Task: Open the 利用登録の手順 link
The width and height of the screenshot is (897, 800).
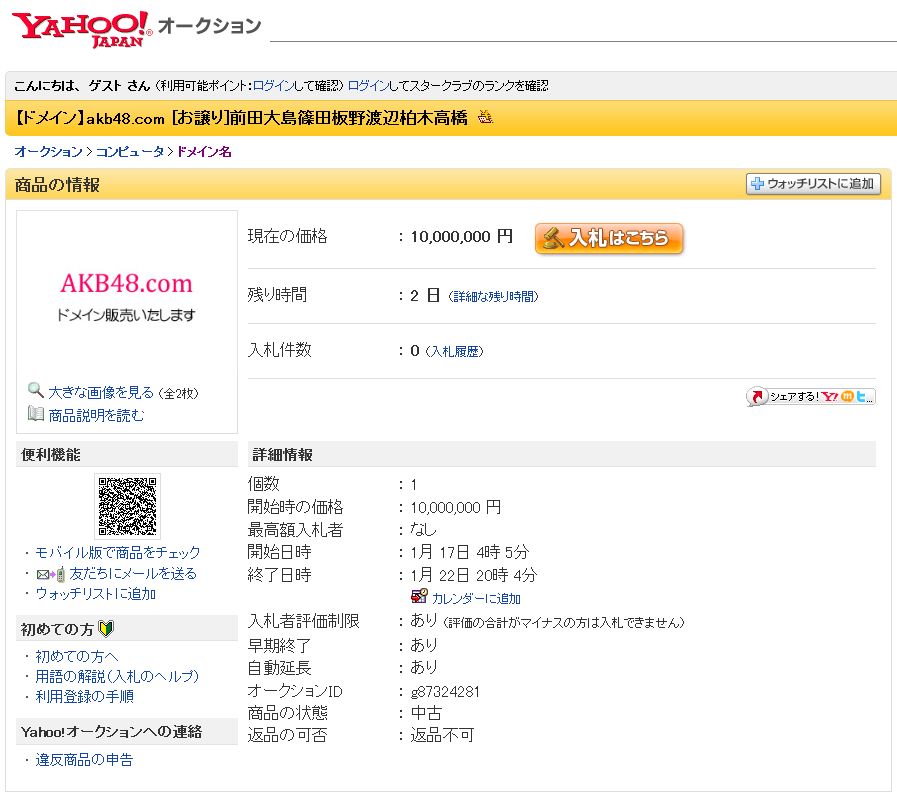Action: click(x=85, y=696)
